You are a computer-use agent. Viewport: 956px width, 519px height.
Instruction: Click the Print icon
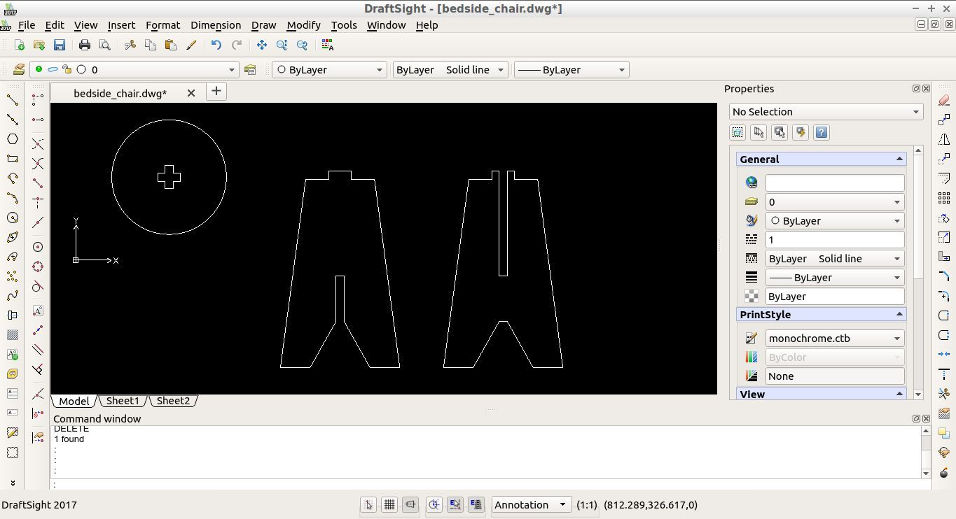coord(84,45)
